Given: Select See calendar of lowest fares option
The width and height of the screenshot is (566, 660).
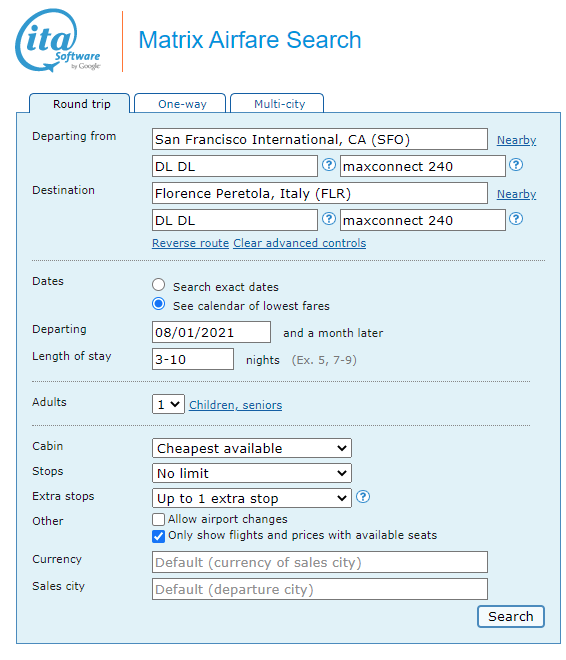Looking at the screenshot, I should click(159, 304).
